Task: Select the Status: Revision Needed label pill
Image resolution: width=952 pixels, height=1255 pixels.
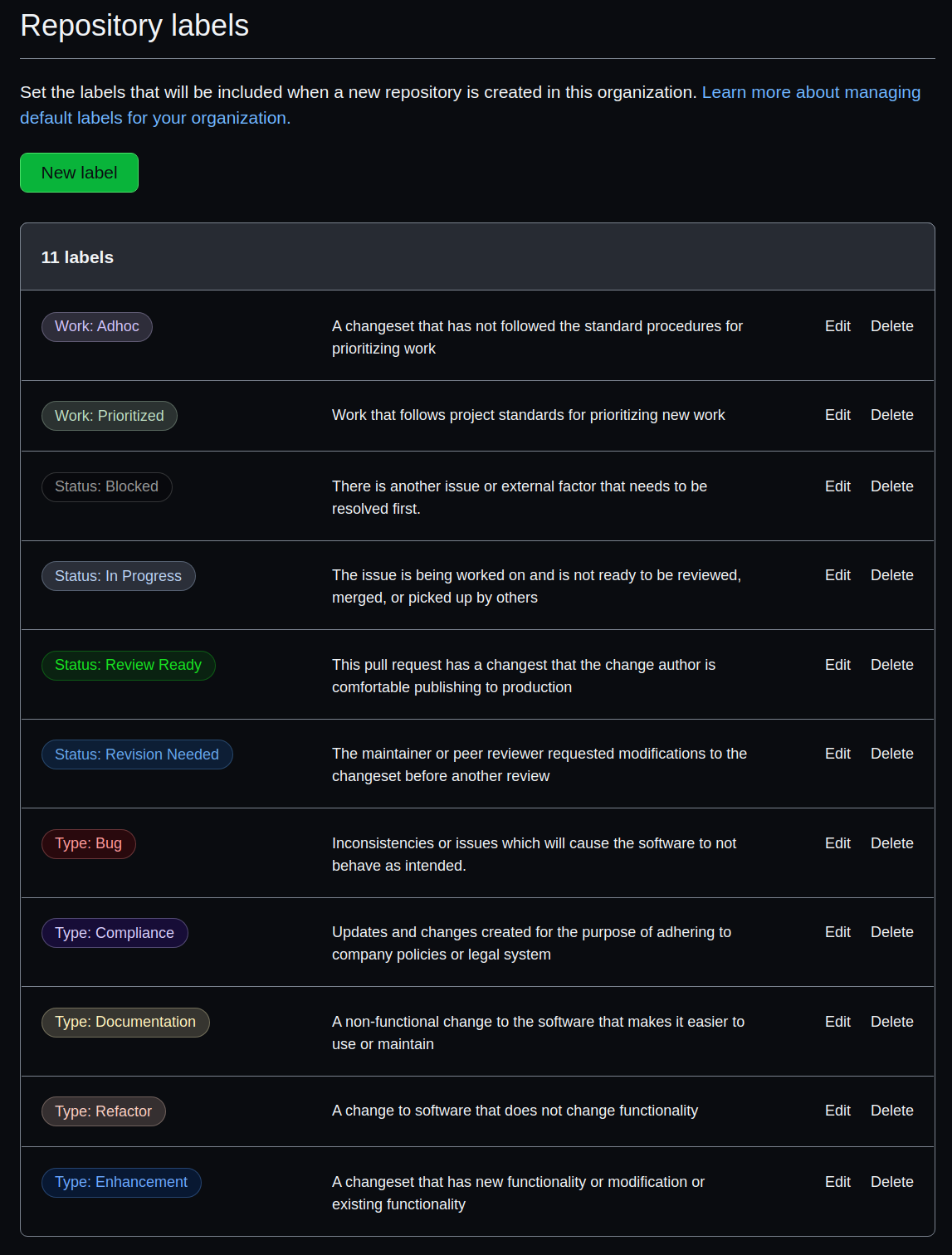Action: (137, 754)
